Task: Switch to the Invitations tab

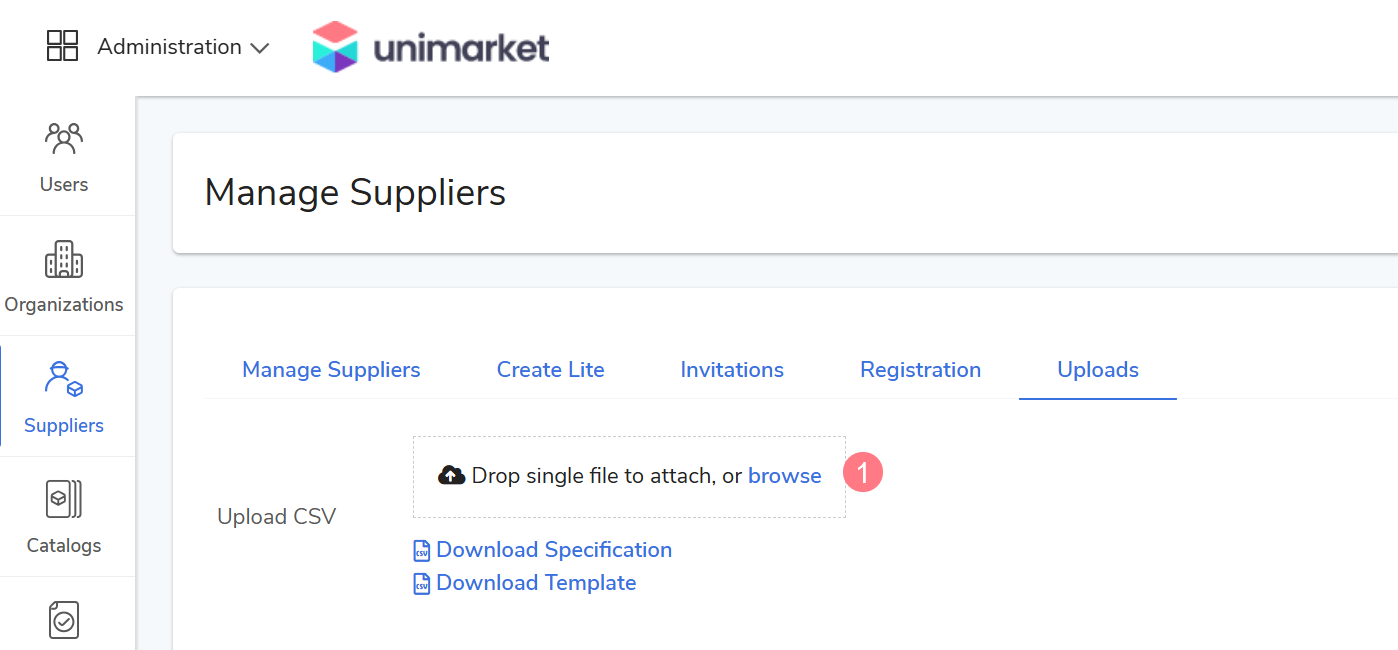Action: point(732,370)
